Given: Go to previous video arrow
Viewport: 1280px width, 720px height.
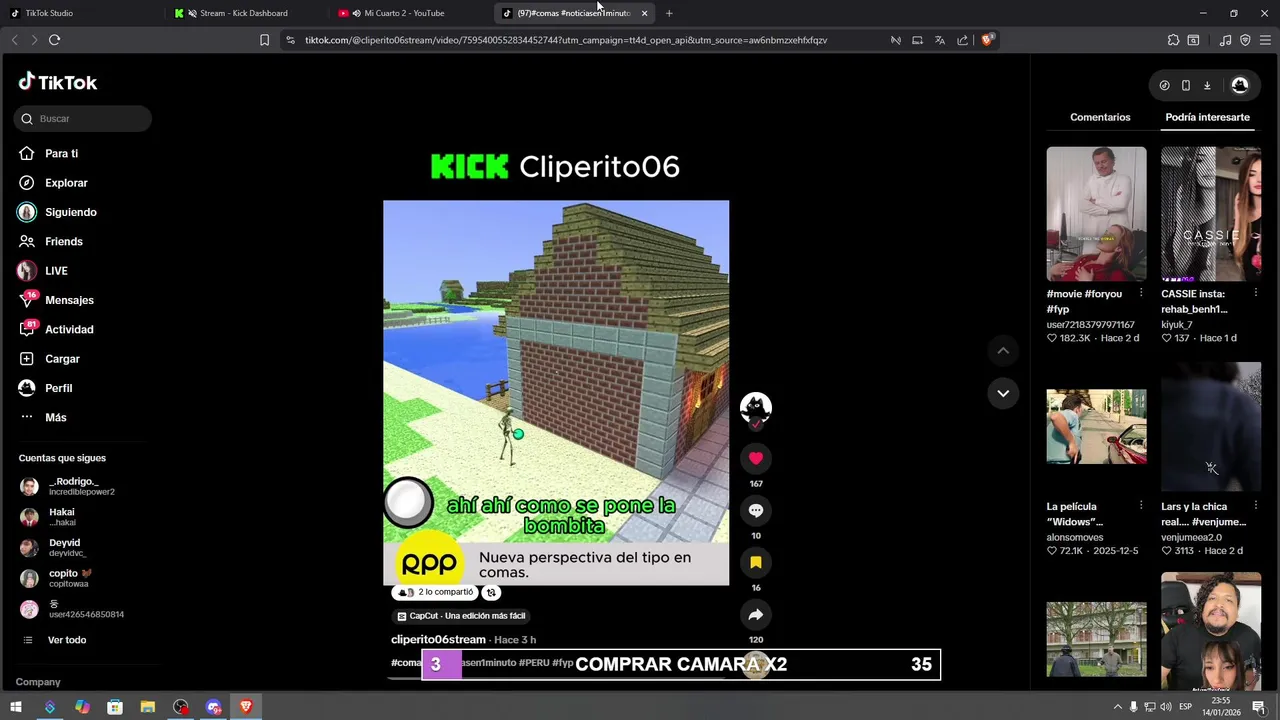Looking at the screenshot, I should [x=1003, y=351].
